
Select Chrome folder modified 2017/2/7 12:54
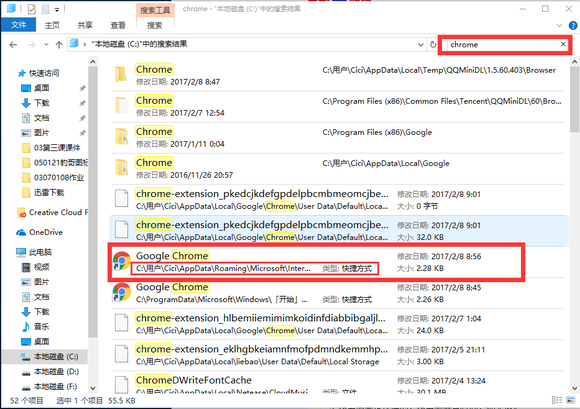pyautogui.click(x=337, y=106)
